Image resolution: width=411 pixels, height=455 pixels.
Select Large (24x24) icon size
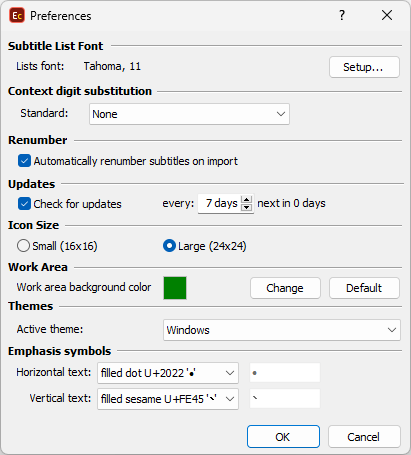169,246
